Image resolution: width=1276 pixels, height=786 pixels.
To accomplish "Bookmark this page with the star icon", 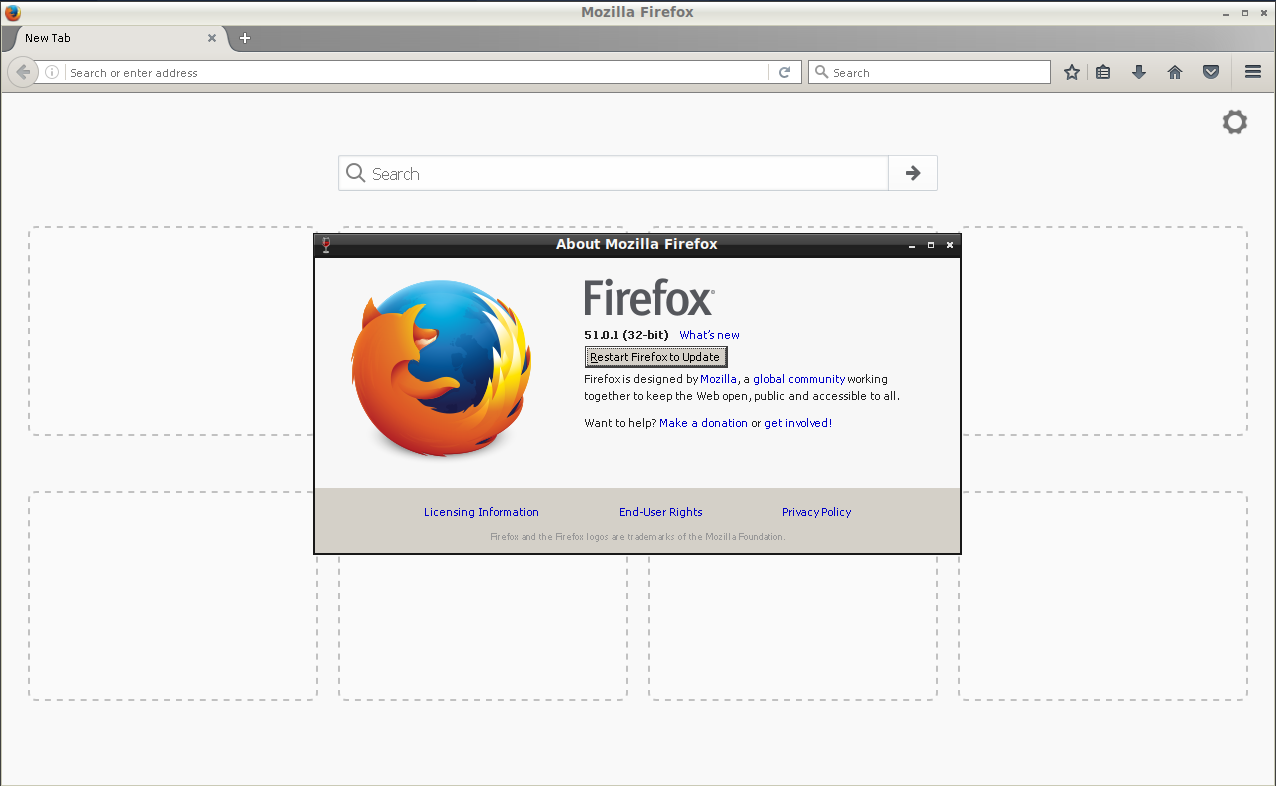I will pos(1072,72).
